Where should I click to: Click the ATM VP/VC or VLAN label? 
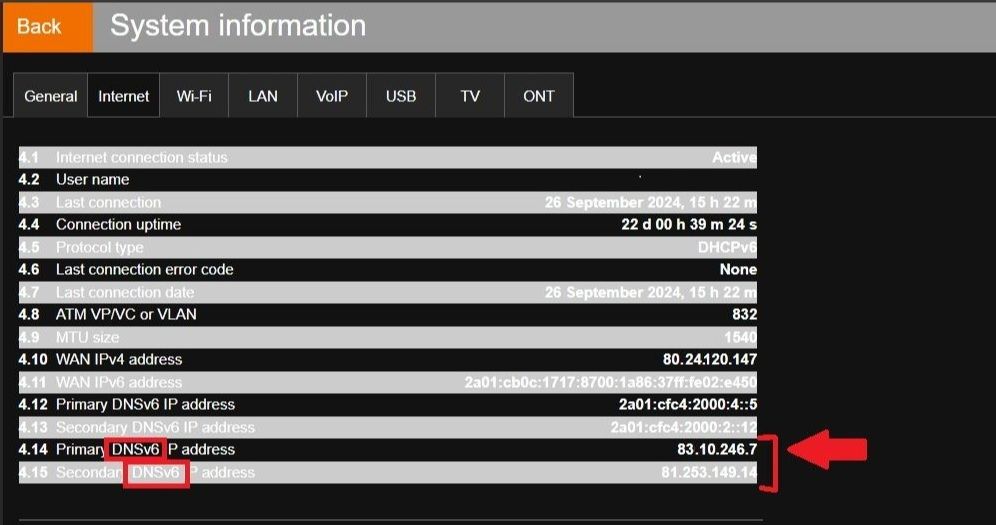(x=126, y=314)
